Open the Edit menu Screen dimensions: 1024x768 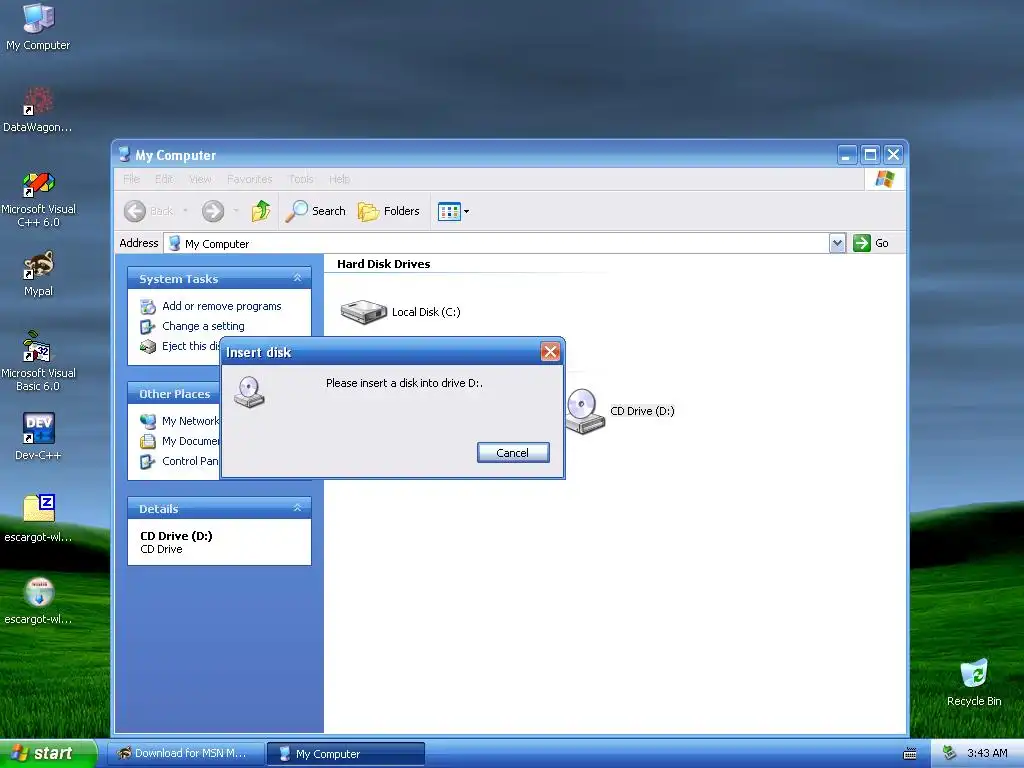[x=164, y=179]
